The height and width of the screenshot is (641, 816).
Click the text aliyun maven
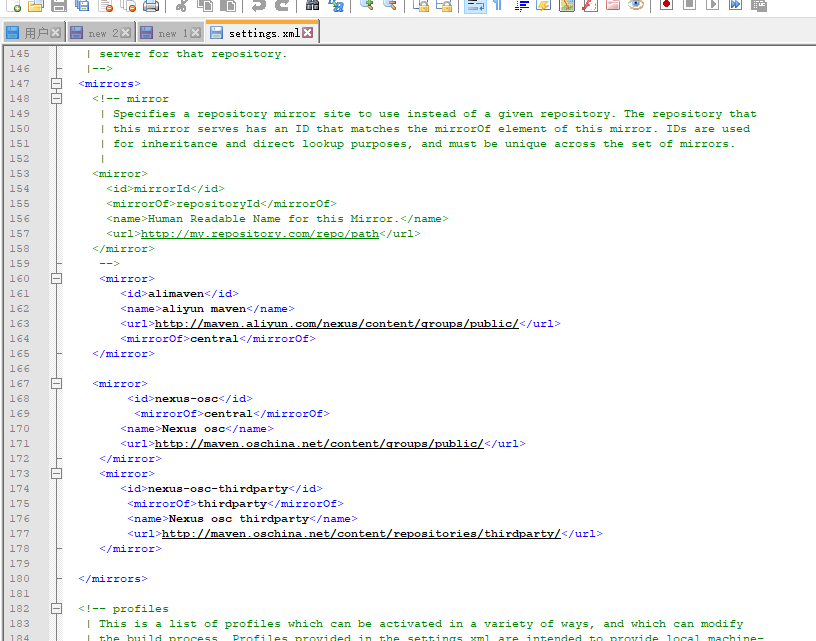point(204,309)
